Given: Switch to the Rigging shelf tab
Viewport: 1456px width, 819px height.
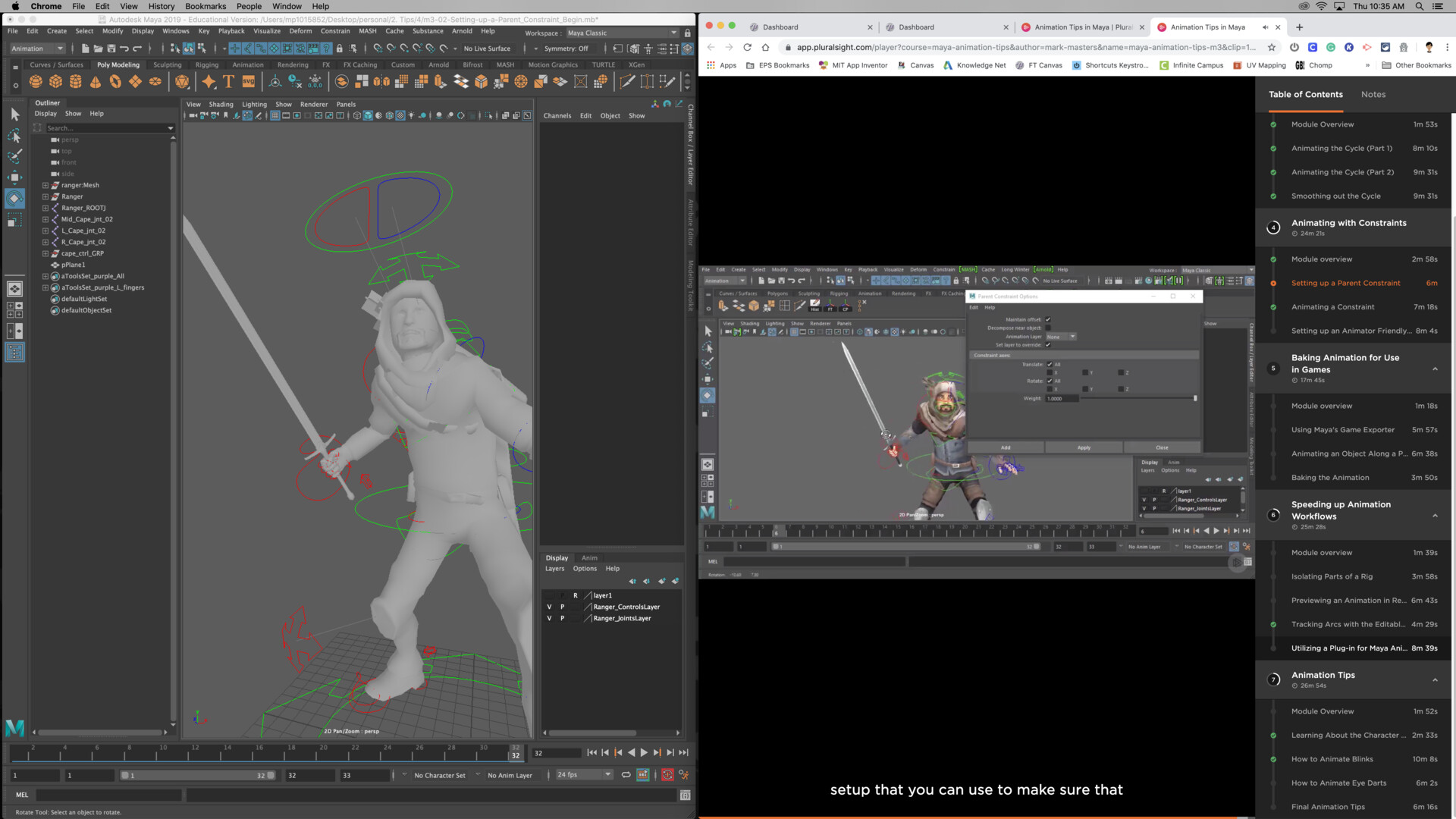Looking at the screenshot, I should [x=206, y=64].
